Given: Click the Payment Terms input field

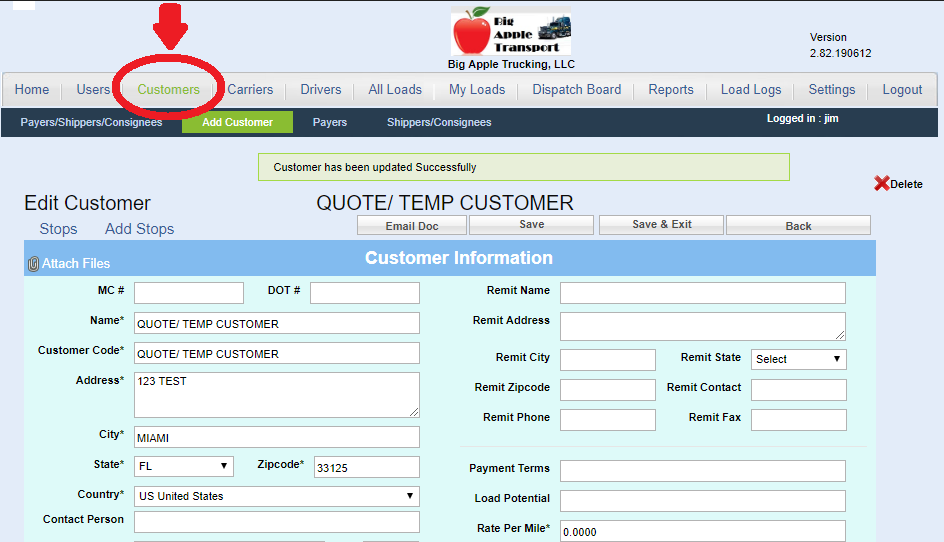Looking at the screenshot, I should click(x=703, y=471).
